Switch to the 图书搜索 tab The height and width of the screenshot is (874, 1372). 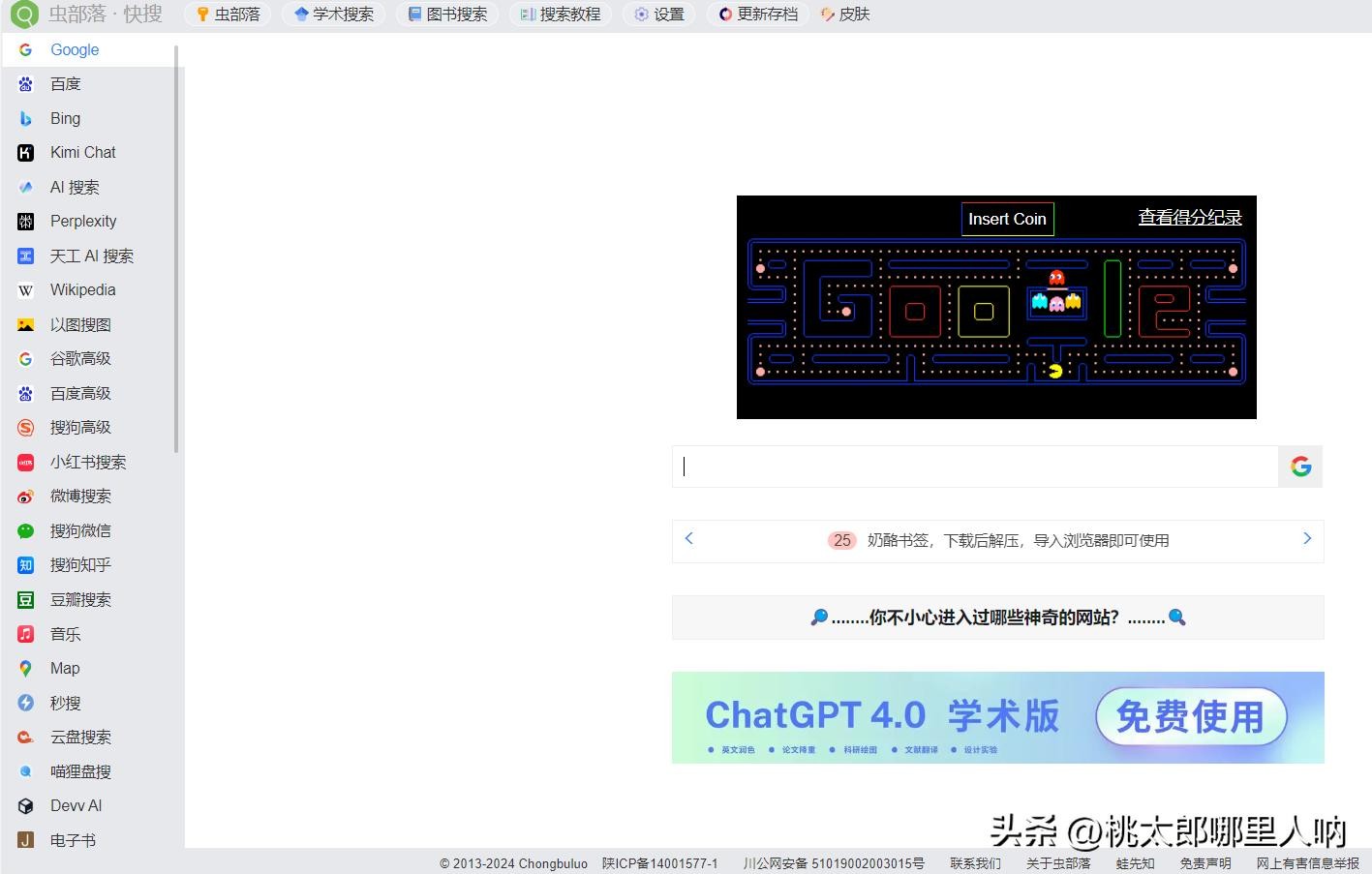(447, 15)
